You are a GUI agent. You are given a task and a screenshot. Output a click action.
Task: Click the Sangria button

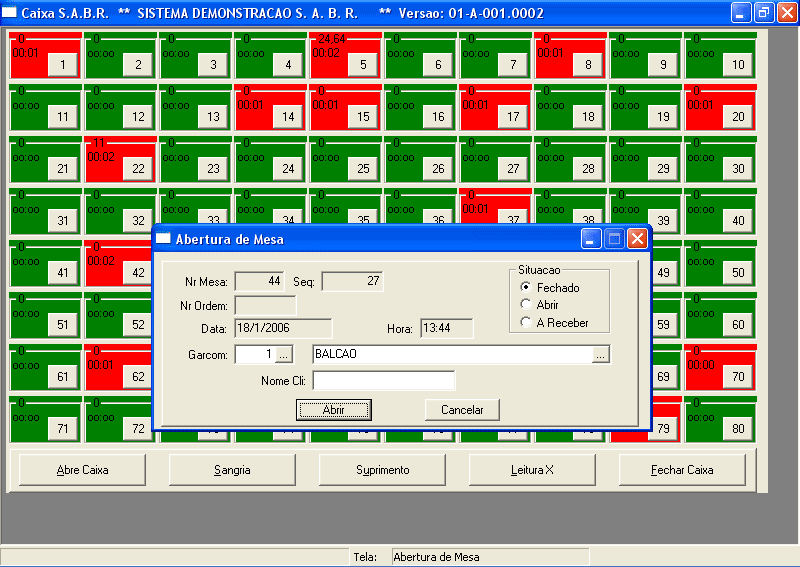232,470
